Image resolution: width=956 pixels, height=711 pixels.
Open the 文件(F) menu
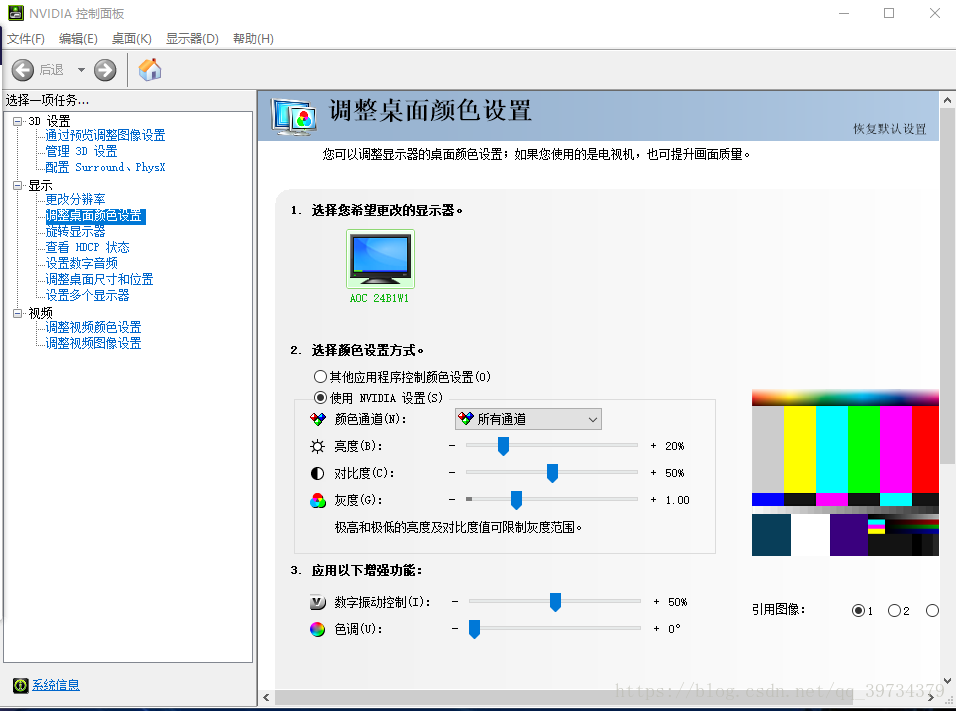[26, 38]
